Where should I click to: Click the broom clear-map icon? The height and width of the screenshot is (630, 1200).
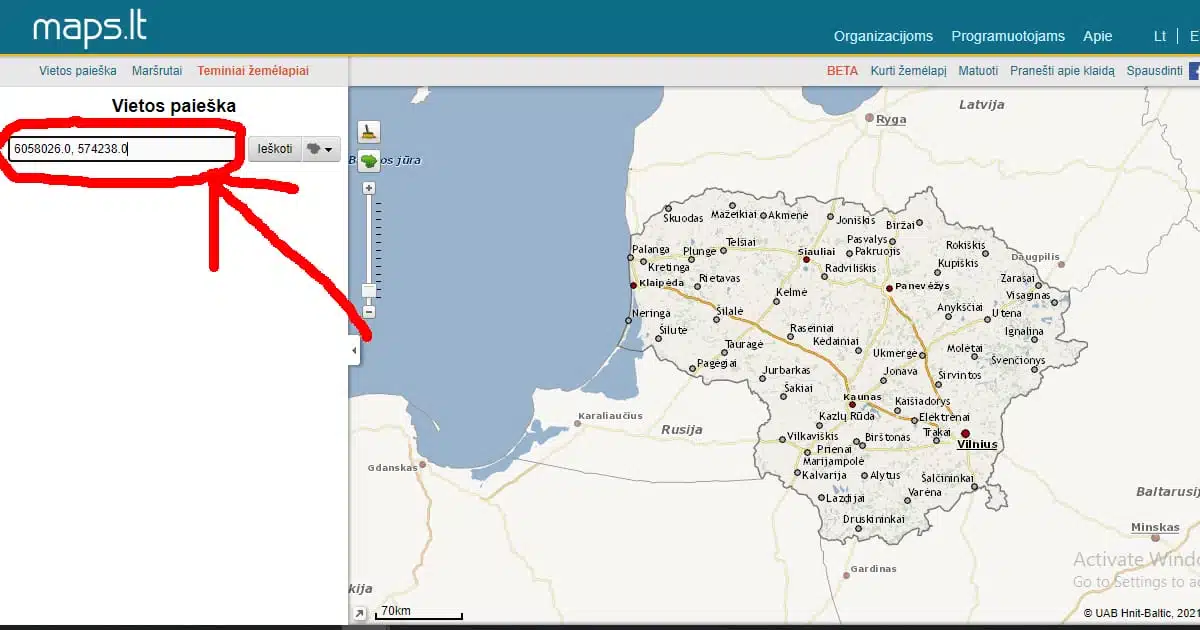[x=369, y=132]
